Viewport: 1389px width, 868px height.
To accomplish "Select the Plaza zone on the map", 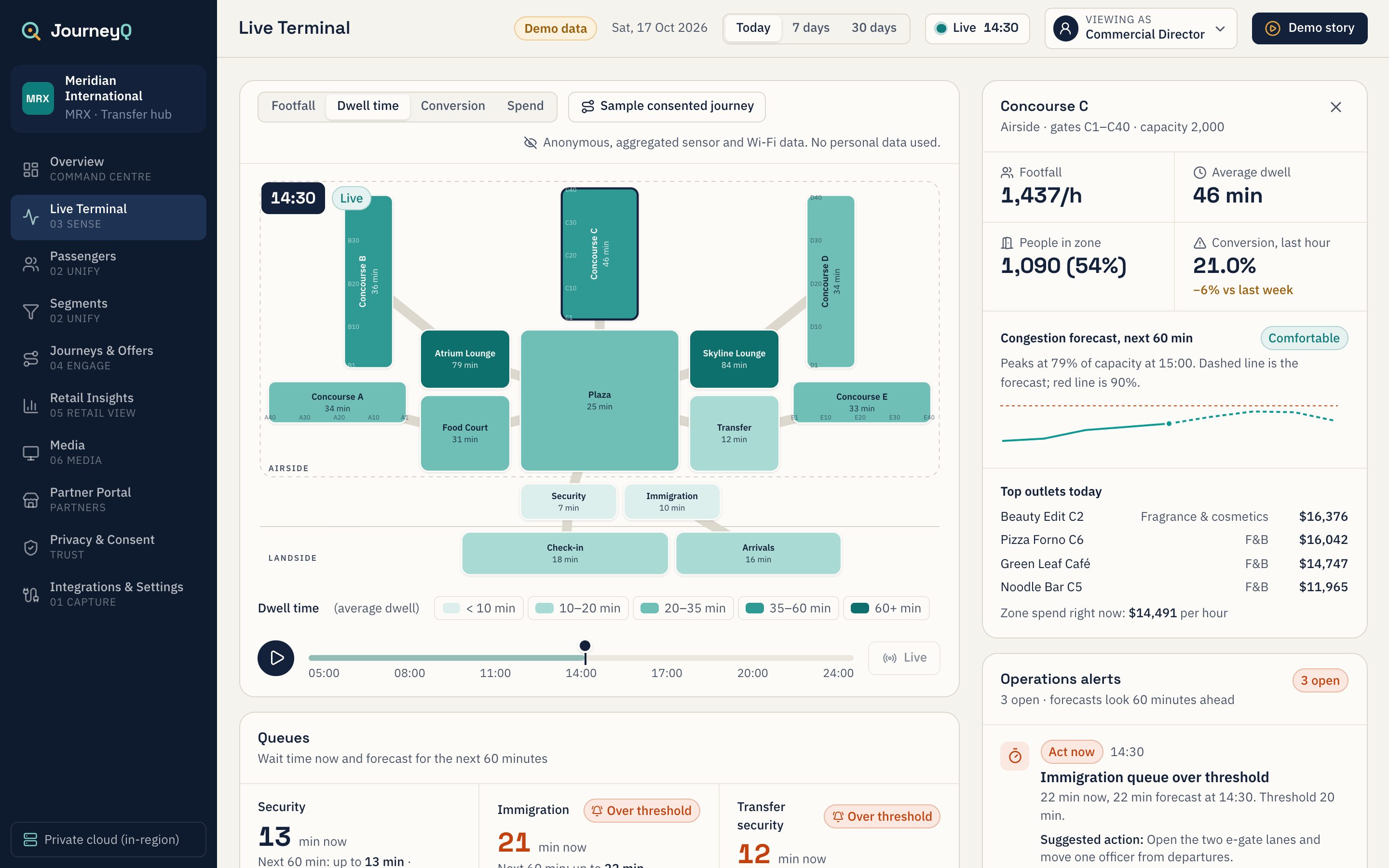I will (599, 400).
